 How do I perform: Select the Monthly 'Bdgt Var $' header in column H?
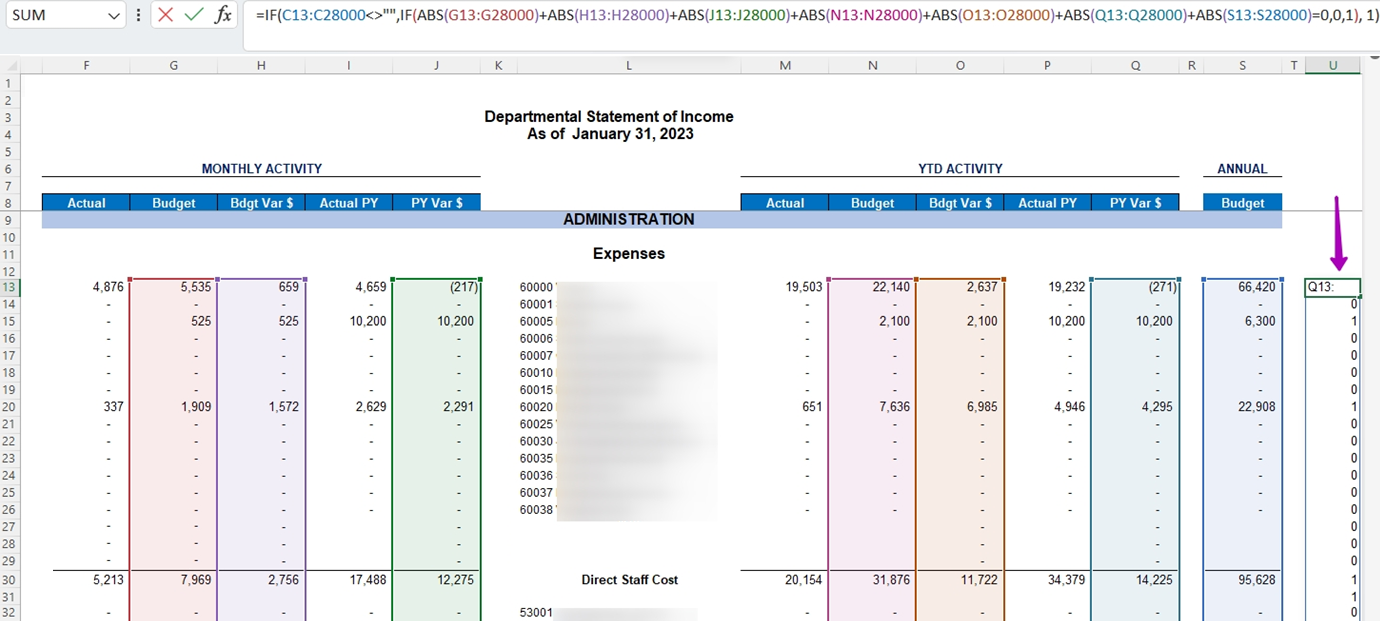point(261,203)
